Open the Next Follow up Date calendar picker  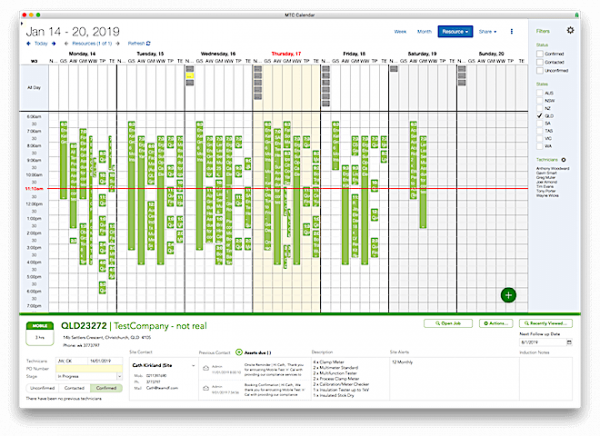pos(569,342)
